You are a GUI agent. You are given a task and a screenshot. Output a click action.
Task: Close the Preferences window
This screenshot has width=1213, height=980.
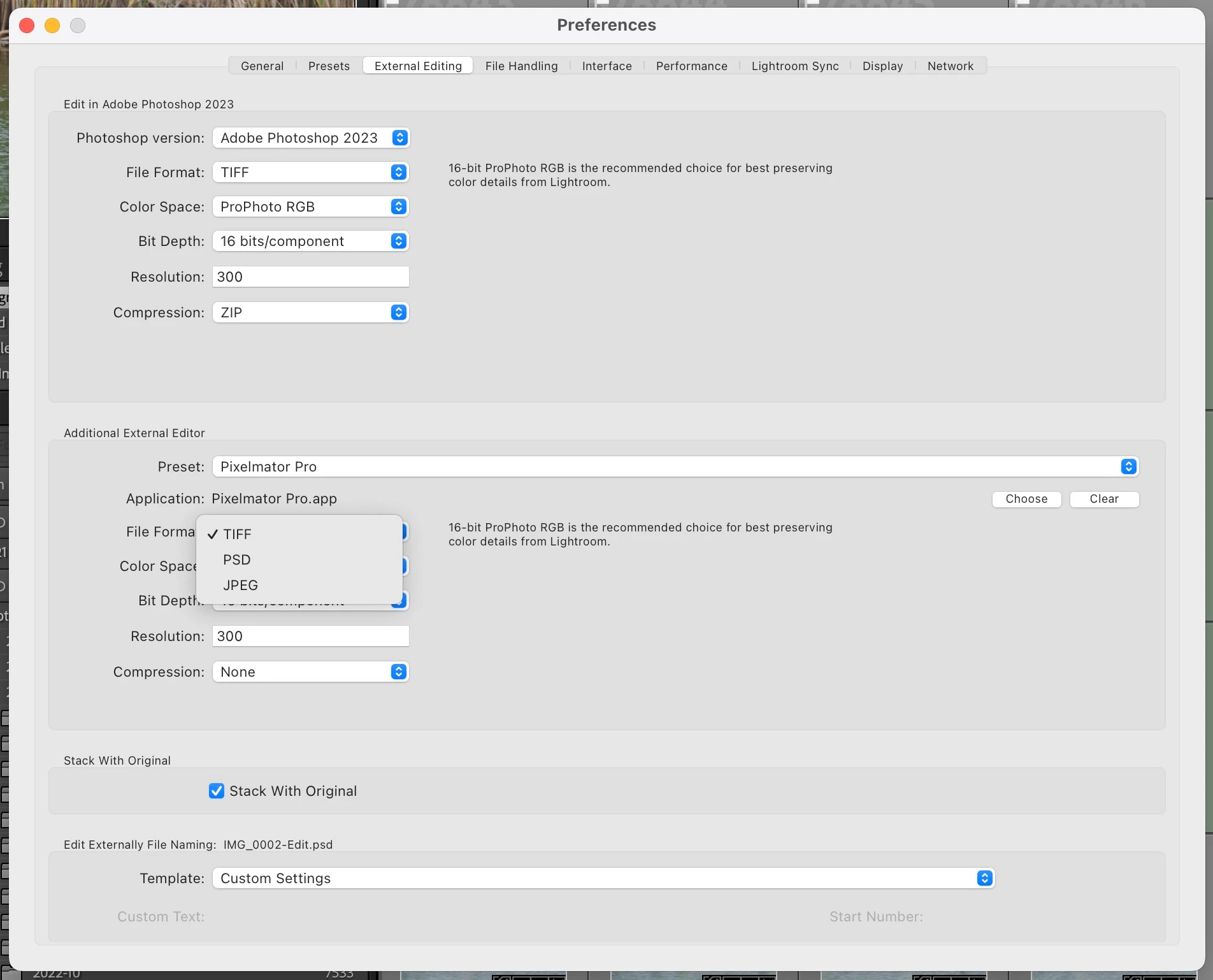[x=27, y=25]
